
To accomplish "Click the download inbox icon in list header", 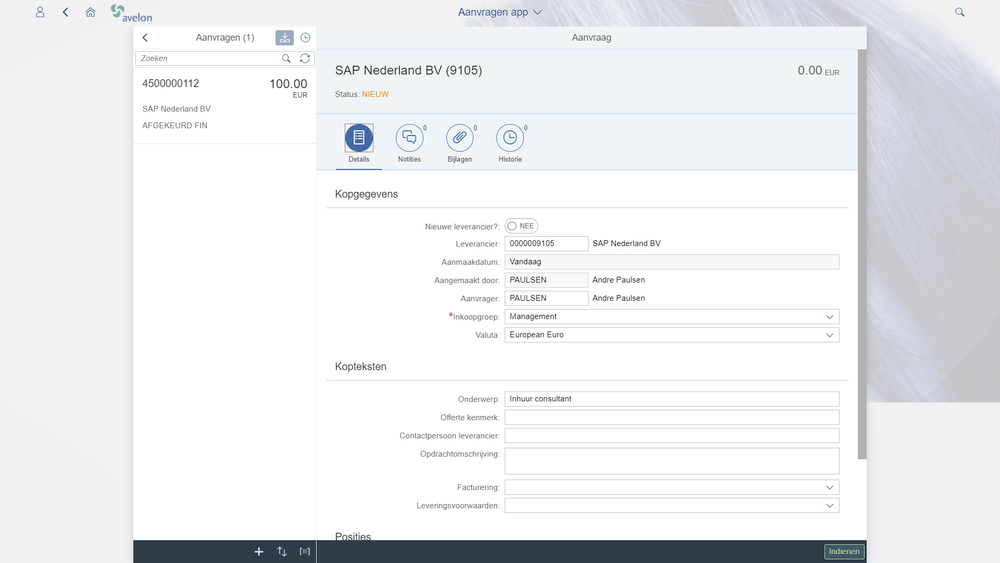I will click(284, 38).
